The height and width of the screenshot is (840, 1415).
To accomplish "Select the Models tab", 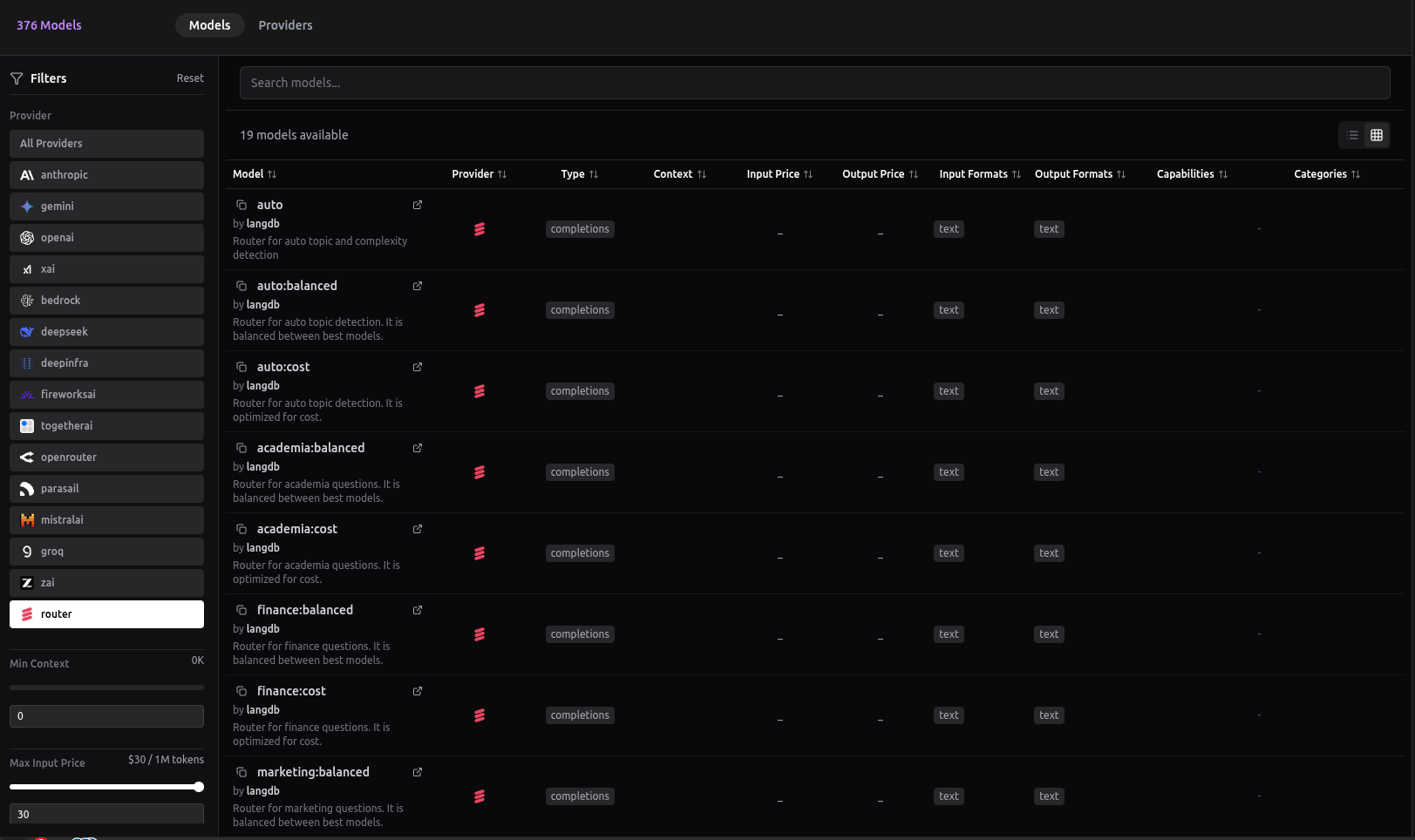I will coord(209,25).
